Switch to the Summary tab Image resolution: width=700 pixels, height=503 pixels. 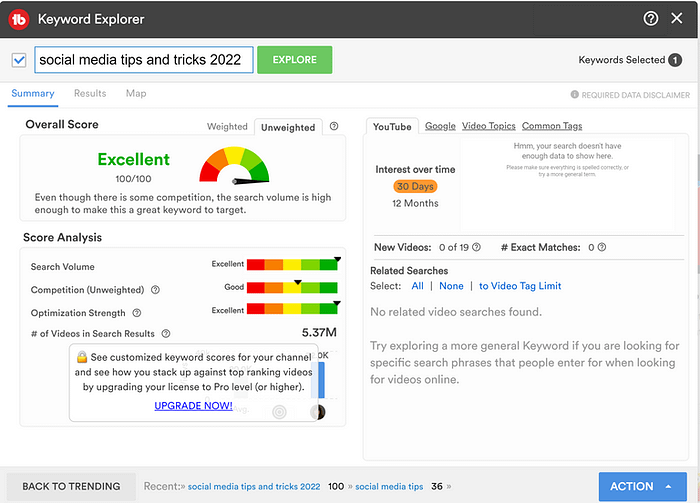tap(33, 93)
